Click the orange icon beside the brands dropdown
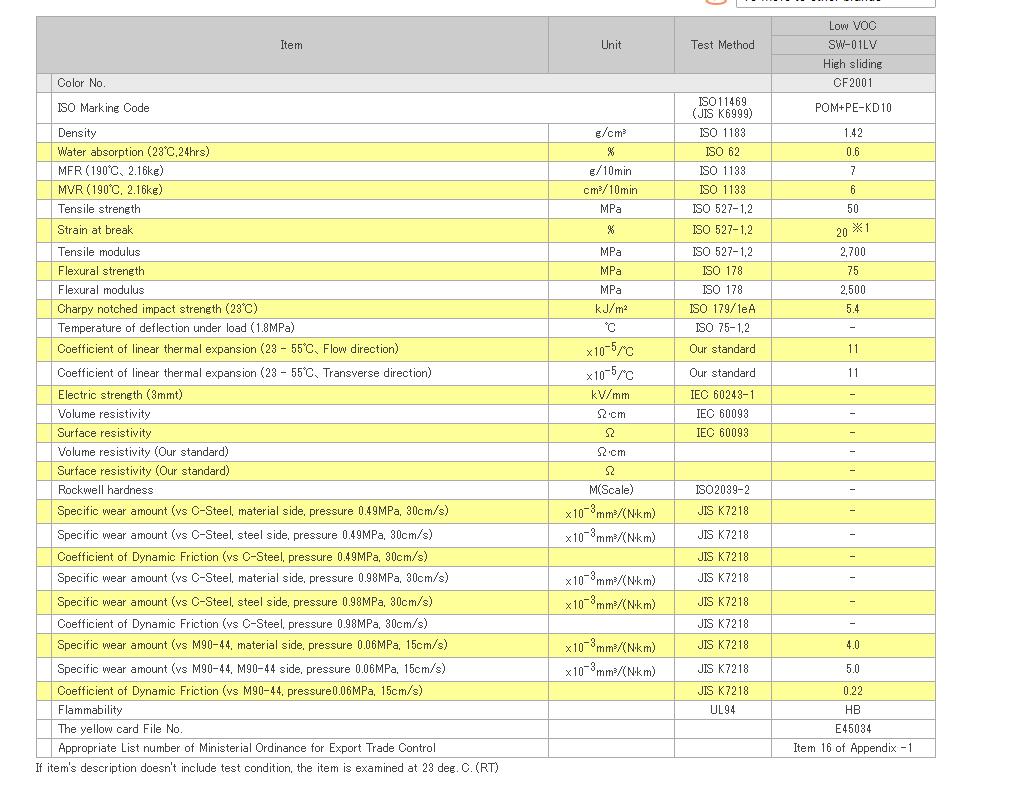Viewport: 1016px width, 789px height. click(x=715, y=2)
